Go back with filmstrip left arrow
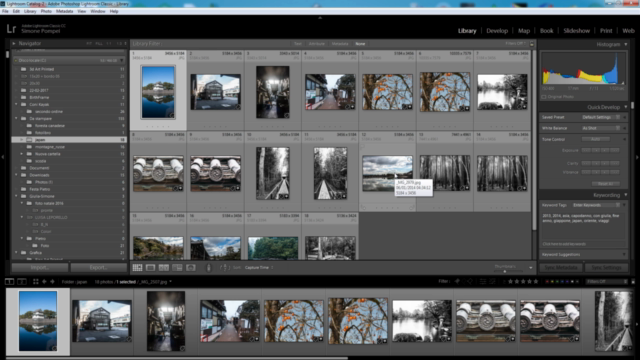The width and height of the screenshot is (640, 360). click(x=44, y=282)
